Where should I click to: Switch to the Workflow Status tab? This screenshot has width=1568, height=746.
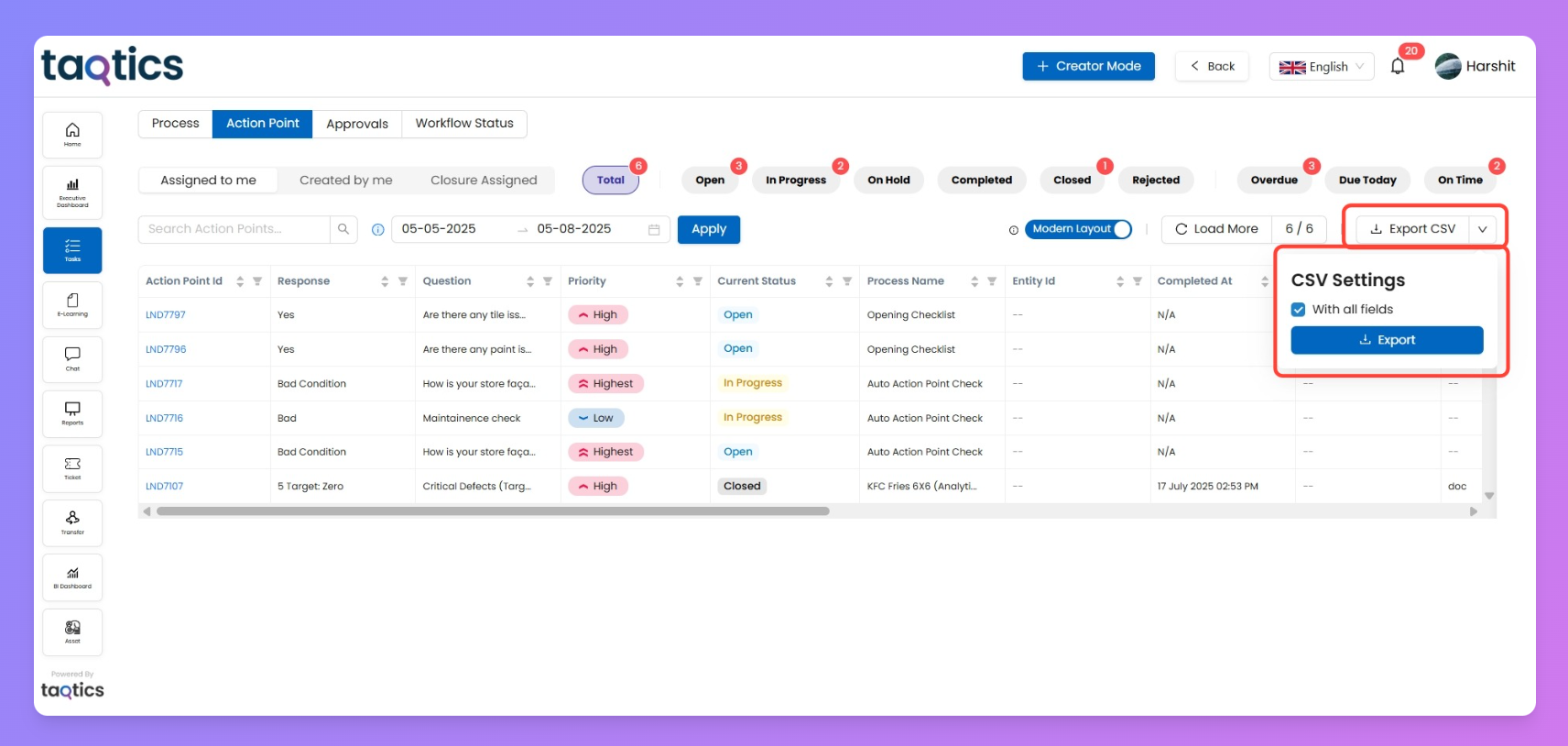(x=464, y=124)
